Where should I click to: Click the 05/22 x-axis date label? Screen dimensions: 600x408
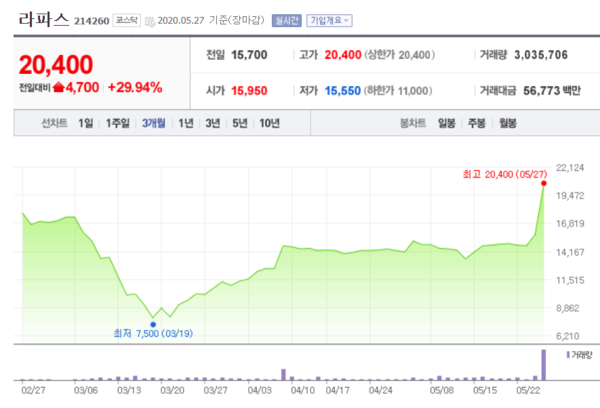tap(528, 390)
